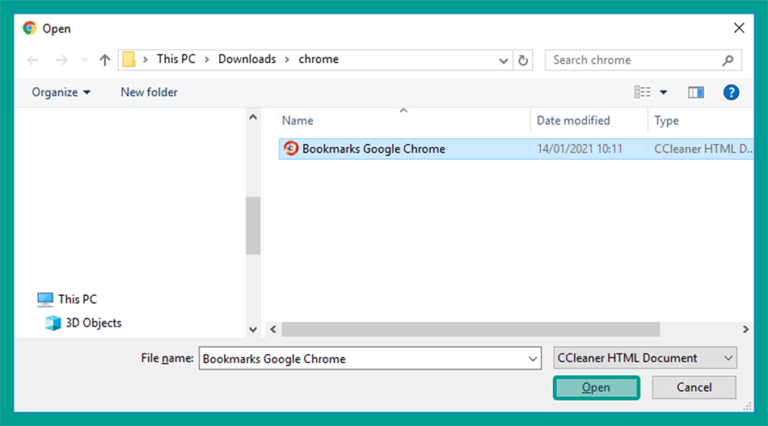
Task: Refresh the chrome folder view
Action: (523, 60)
